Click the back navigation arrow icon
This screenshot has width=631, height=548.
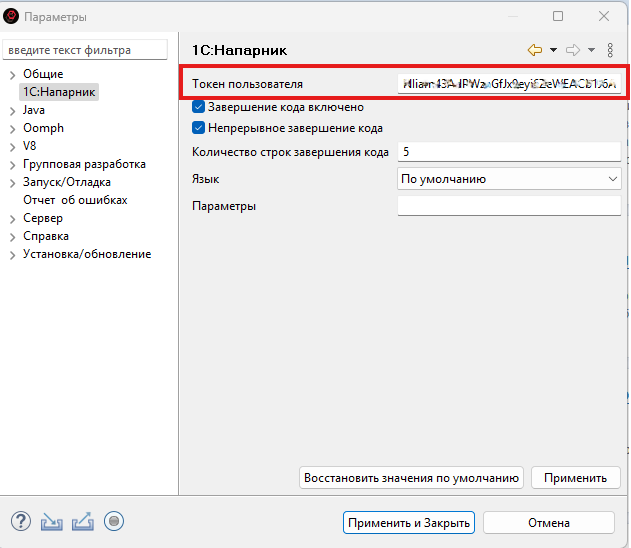(x=535, y=50)
